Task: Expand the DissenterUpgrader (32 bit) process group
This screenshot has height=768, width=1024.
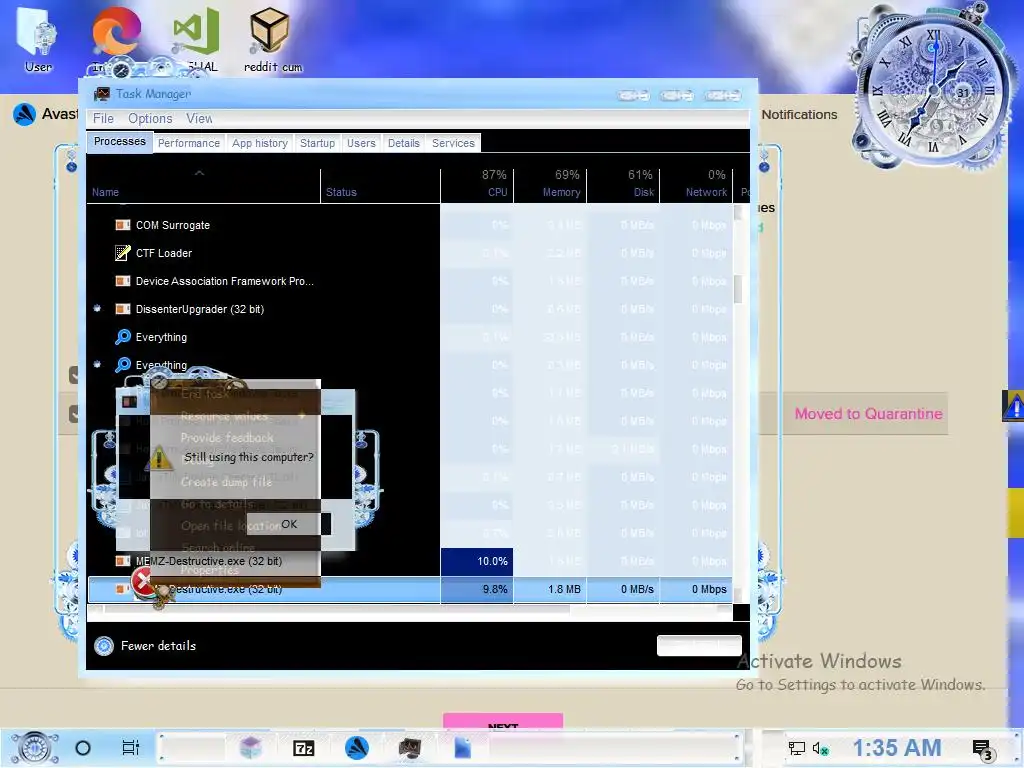Action: click(97, 309)
